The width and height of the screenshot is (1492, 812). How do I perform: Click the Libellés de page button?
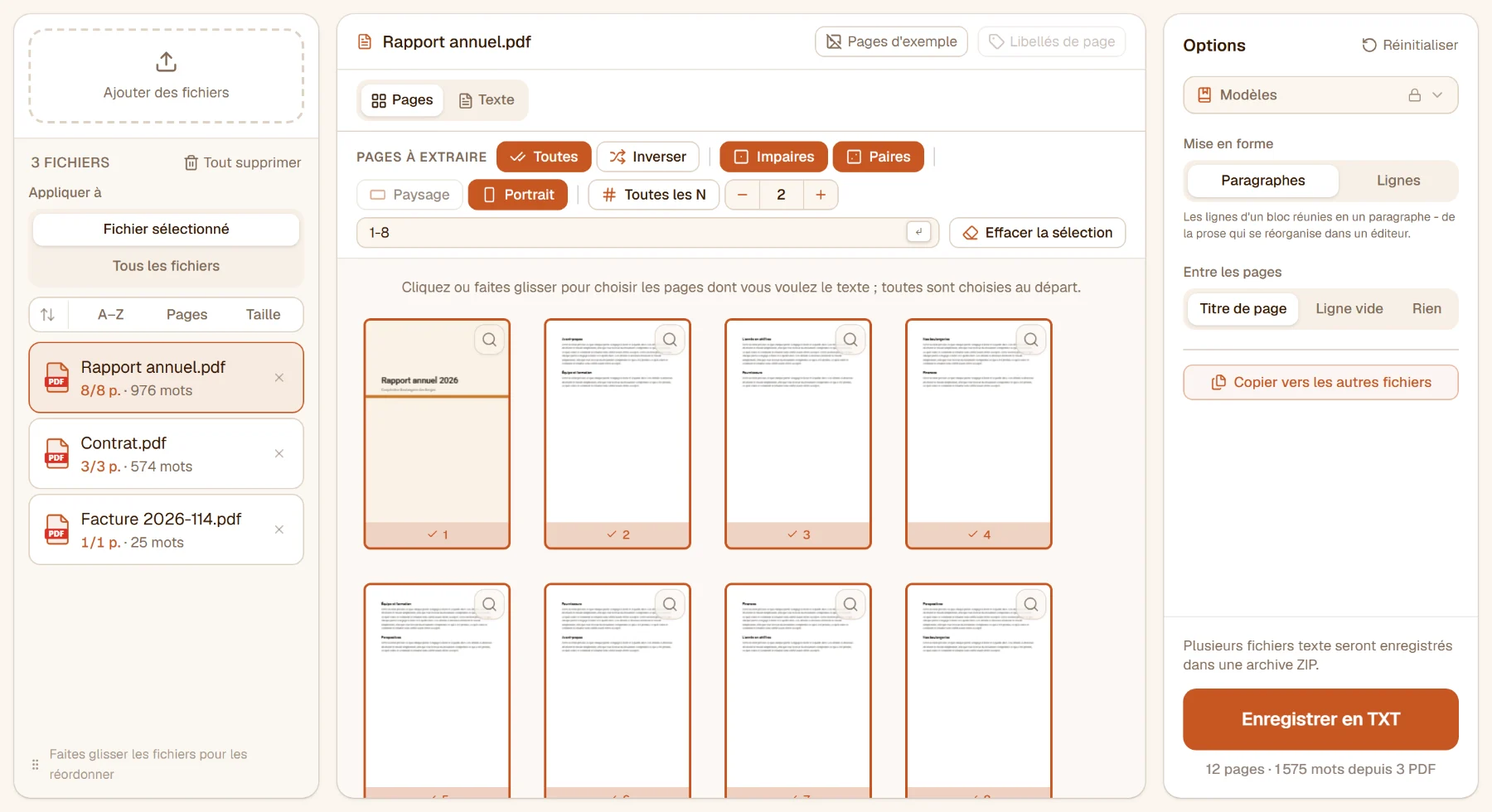click(1052, 41)
